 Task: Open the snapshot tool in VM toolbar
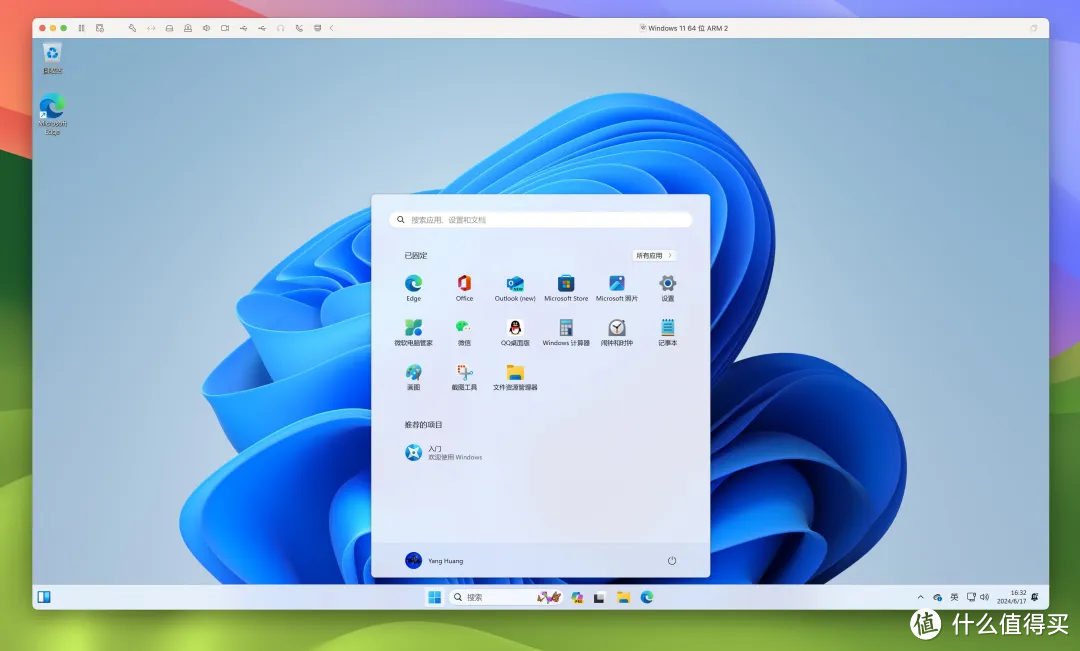click(x=100, y=28)
